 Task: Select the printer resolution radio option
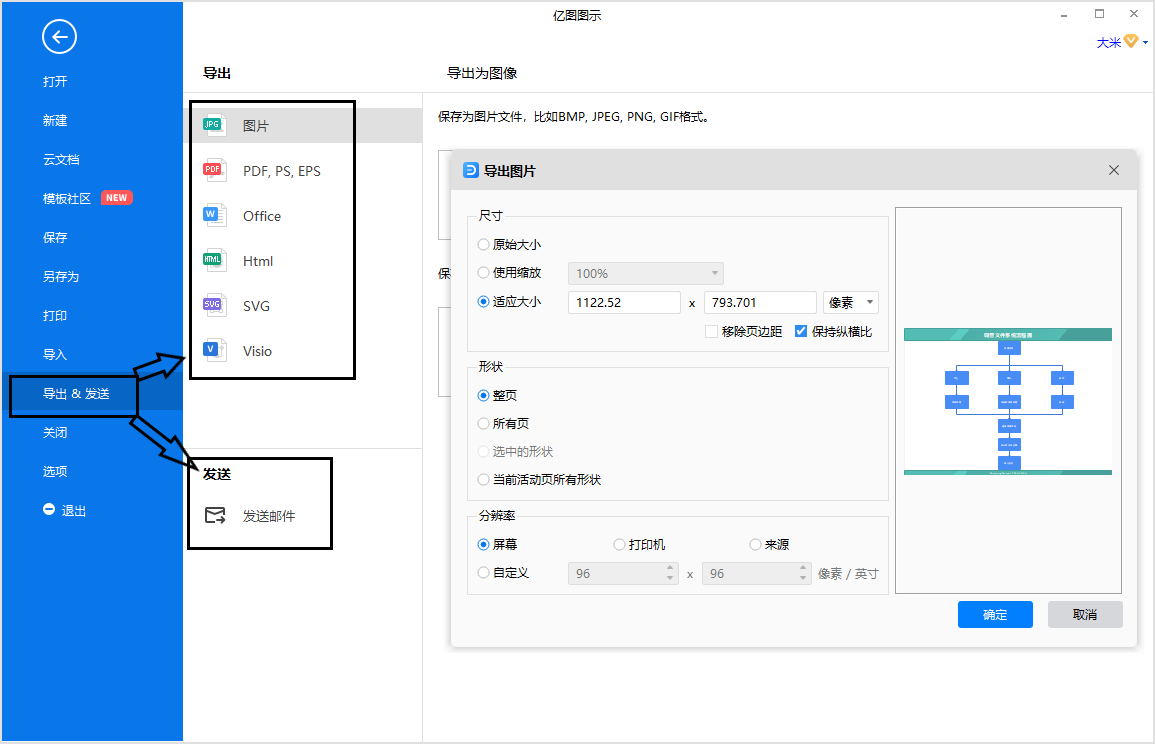click(619, 544)
